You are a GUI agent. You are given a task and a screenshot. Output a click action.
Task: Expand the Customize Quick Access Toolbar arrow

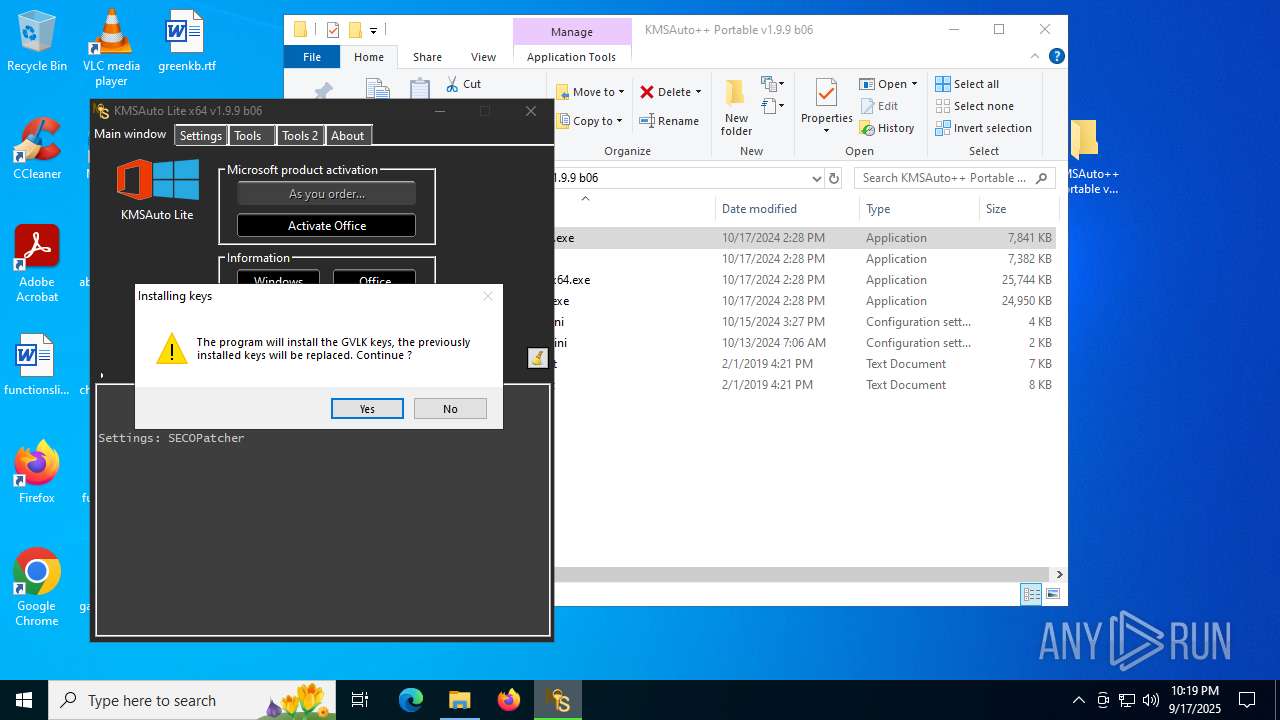[x=373, y=31]
